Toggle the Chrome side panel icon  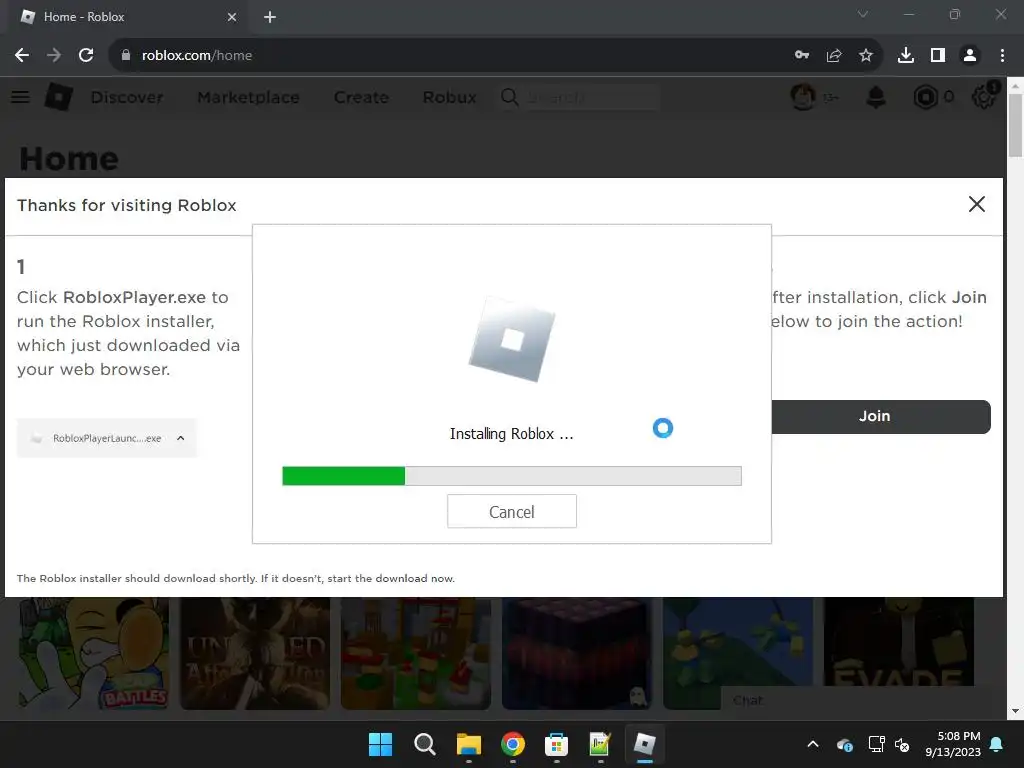(x=938, y=56)
